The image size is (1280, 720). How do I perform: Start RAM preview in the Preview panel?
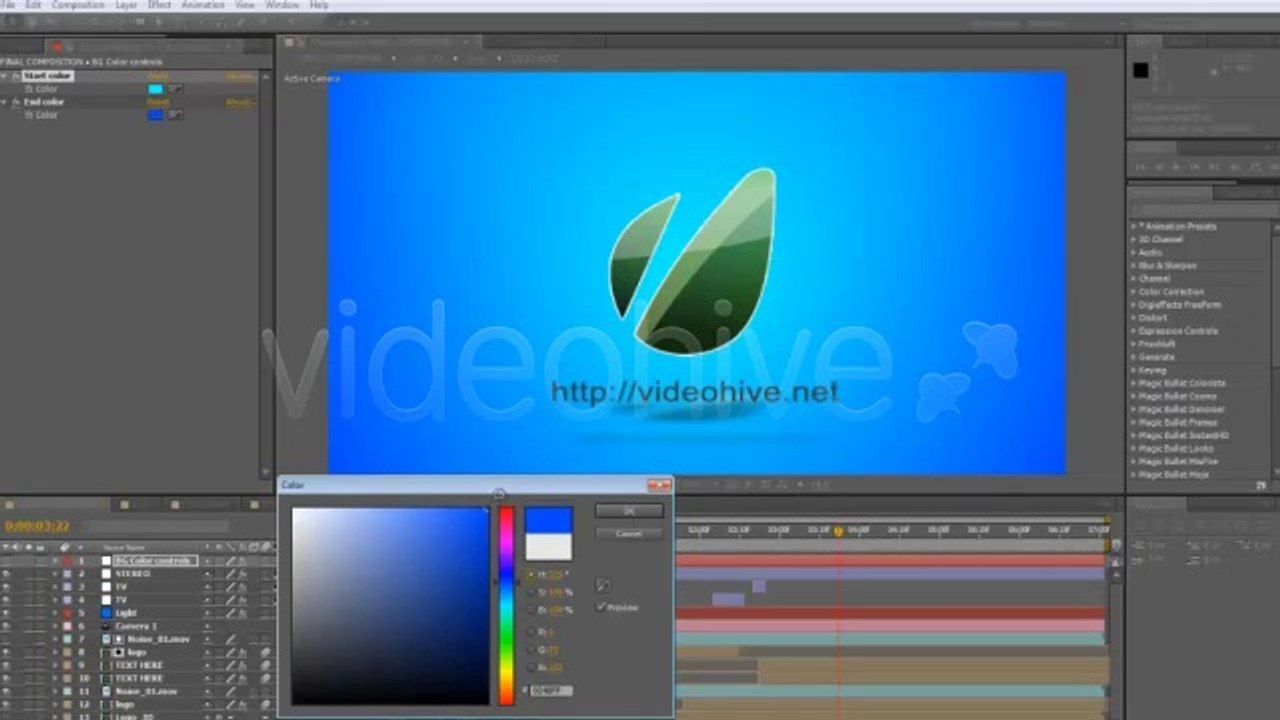tap(1277, 167)
